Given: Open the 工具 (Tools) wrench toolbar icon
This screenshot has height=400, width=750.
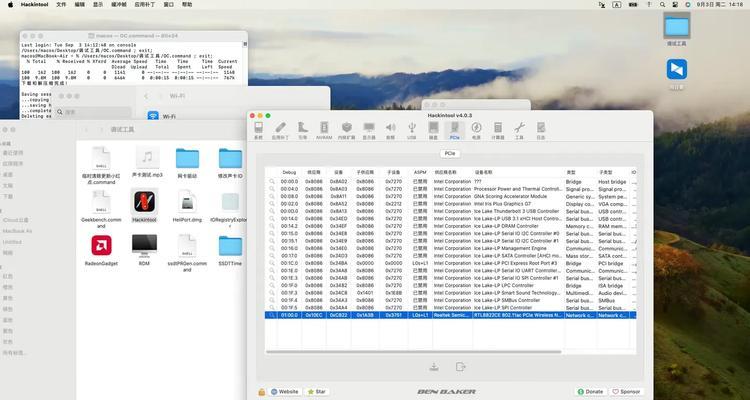Looking at the screenshot, I should tap(519, 130).
